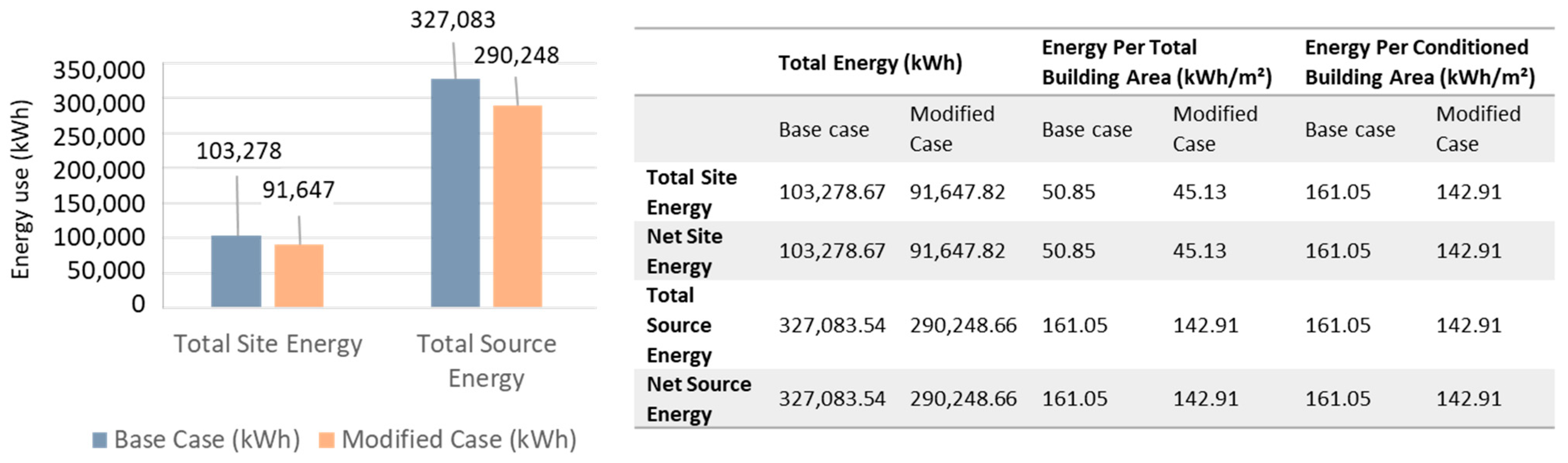
Task: Select the Energy Per Total Building Area header
Action: 1156,63
